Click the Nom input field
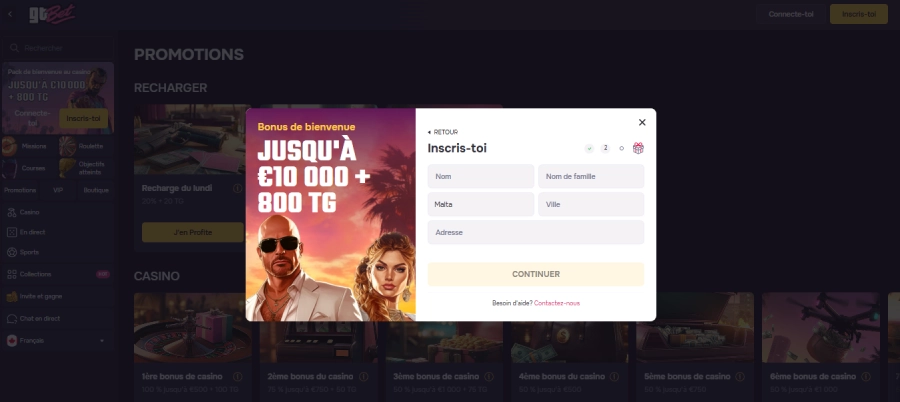Screen dimensions: 900x402 (480, 176)
